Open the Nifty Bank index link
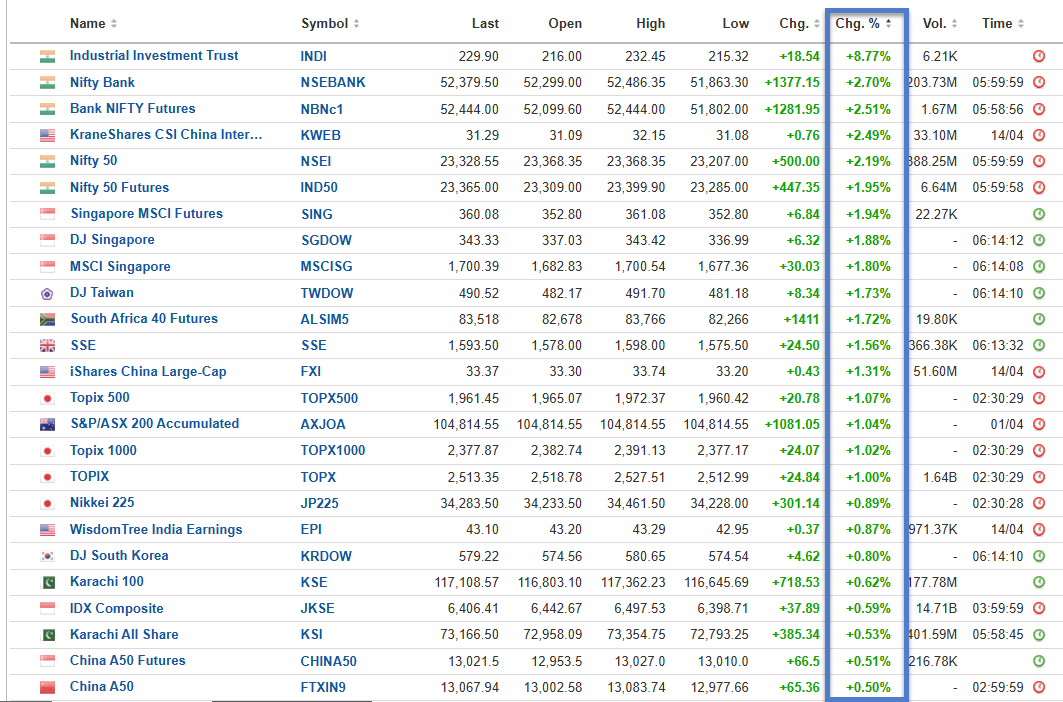This screenshot has width=1063, height=702. (x=102, y=83)
